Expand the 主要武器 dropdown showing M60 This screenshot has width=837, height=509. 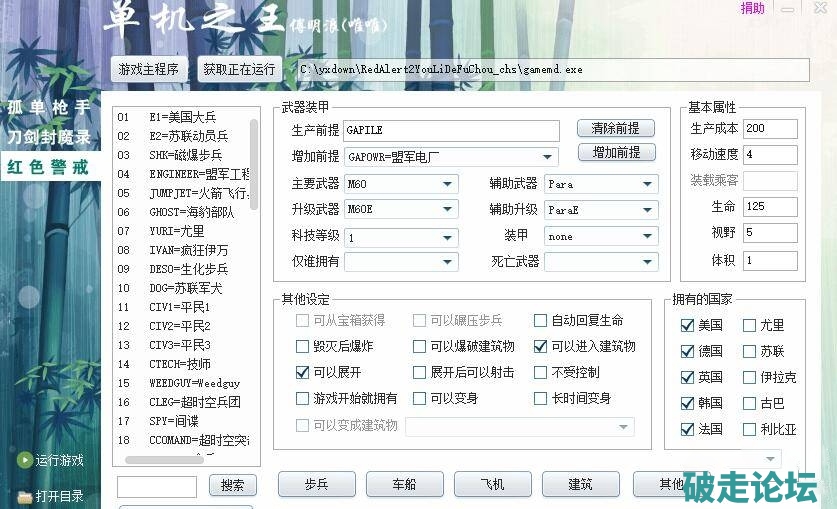point(447,184)
